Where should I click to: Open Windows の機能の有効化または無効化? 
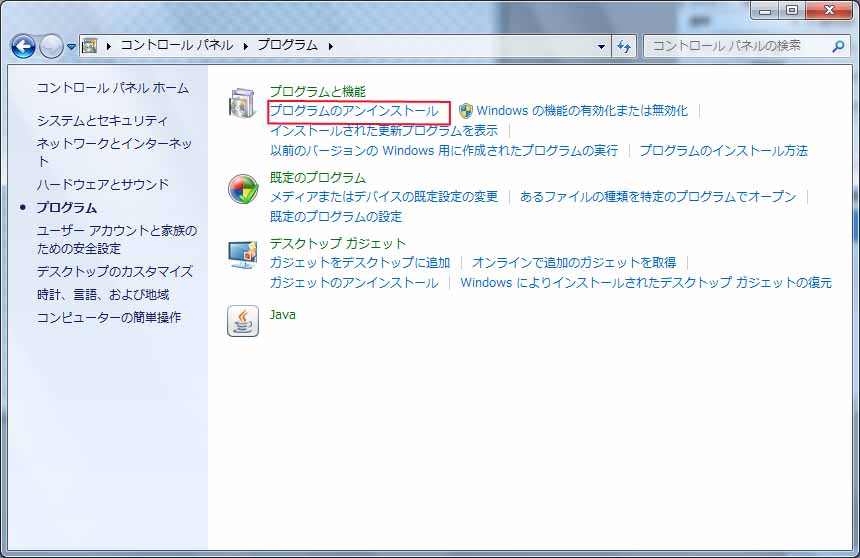click(582, 110)
